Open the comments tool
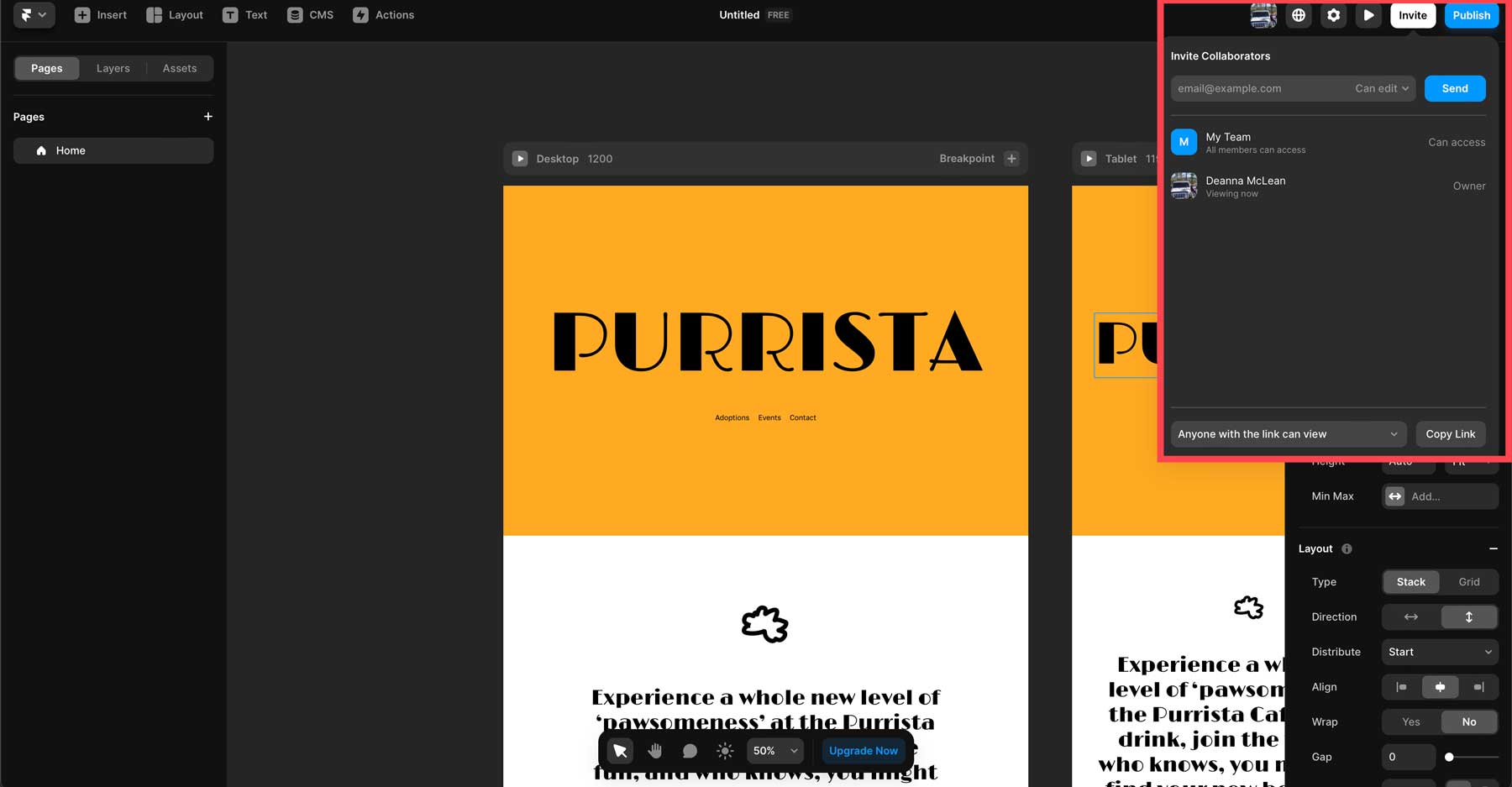Screen dimensions: 1512x787 tap(689, 750)
